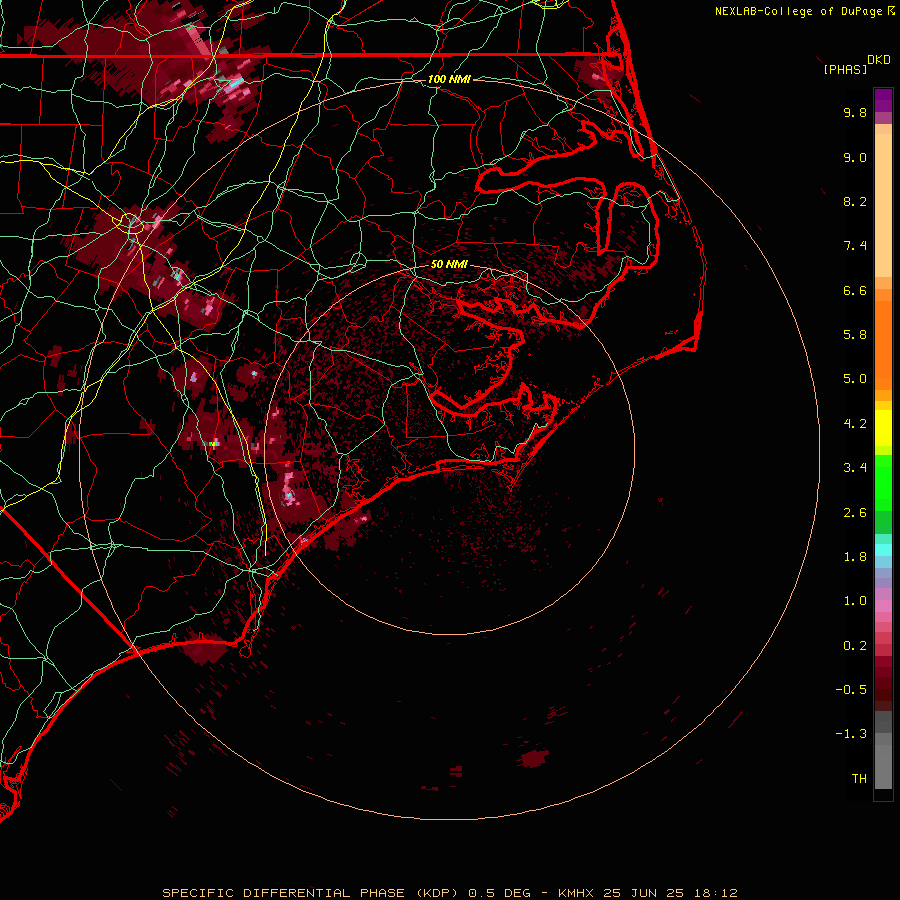The height and width of the screenshot is (900, 900).
Task: Click the -0.5 value on the color scale
Action: (x=851, y=690)
